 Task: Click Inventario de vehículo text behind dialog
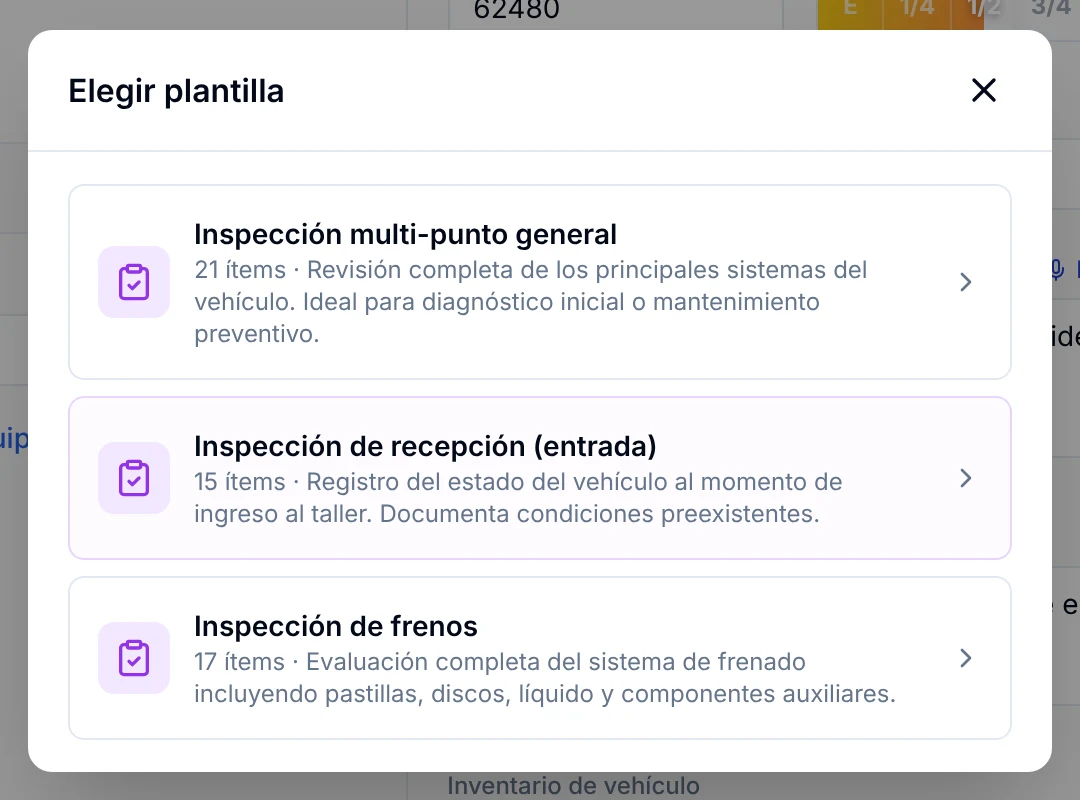[573, 786]
